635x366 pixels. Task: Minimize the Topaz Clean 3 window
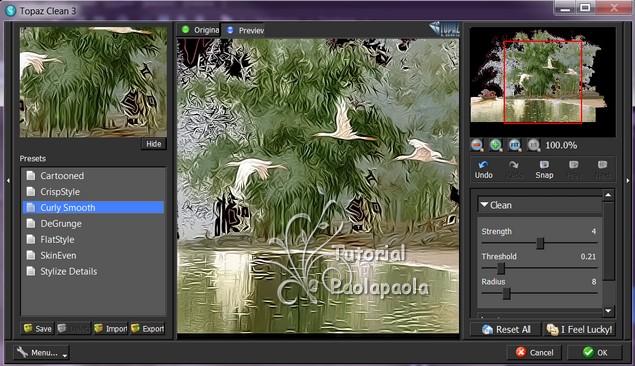click(565, 8)
